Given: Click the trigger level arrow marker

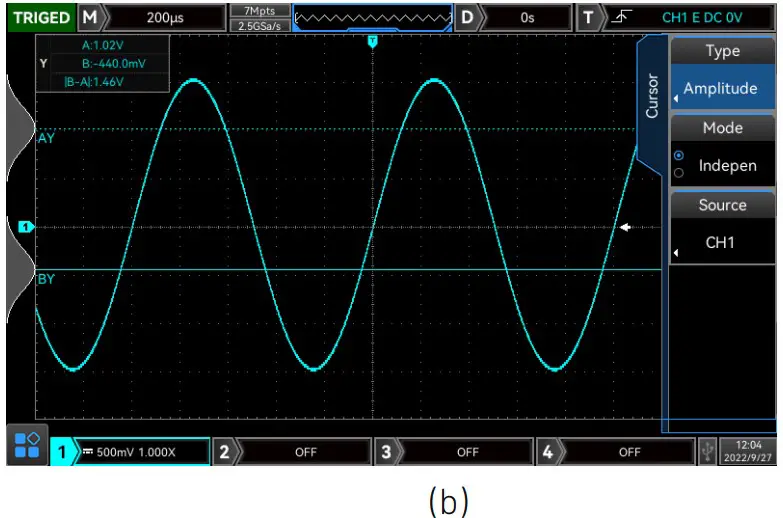Looking at the screenshot, I should click(625, 227).
